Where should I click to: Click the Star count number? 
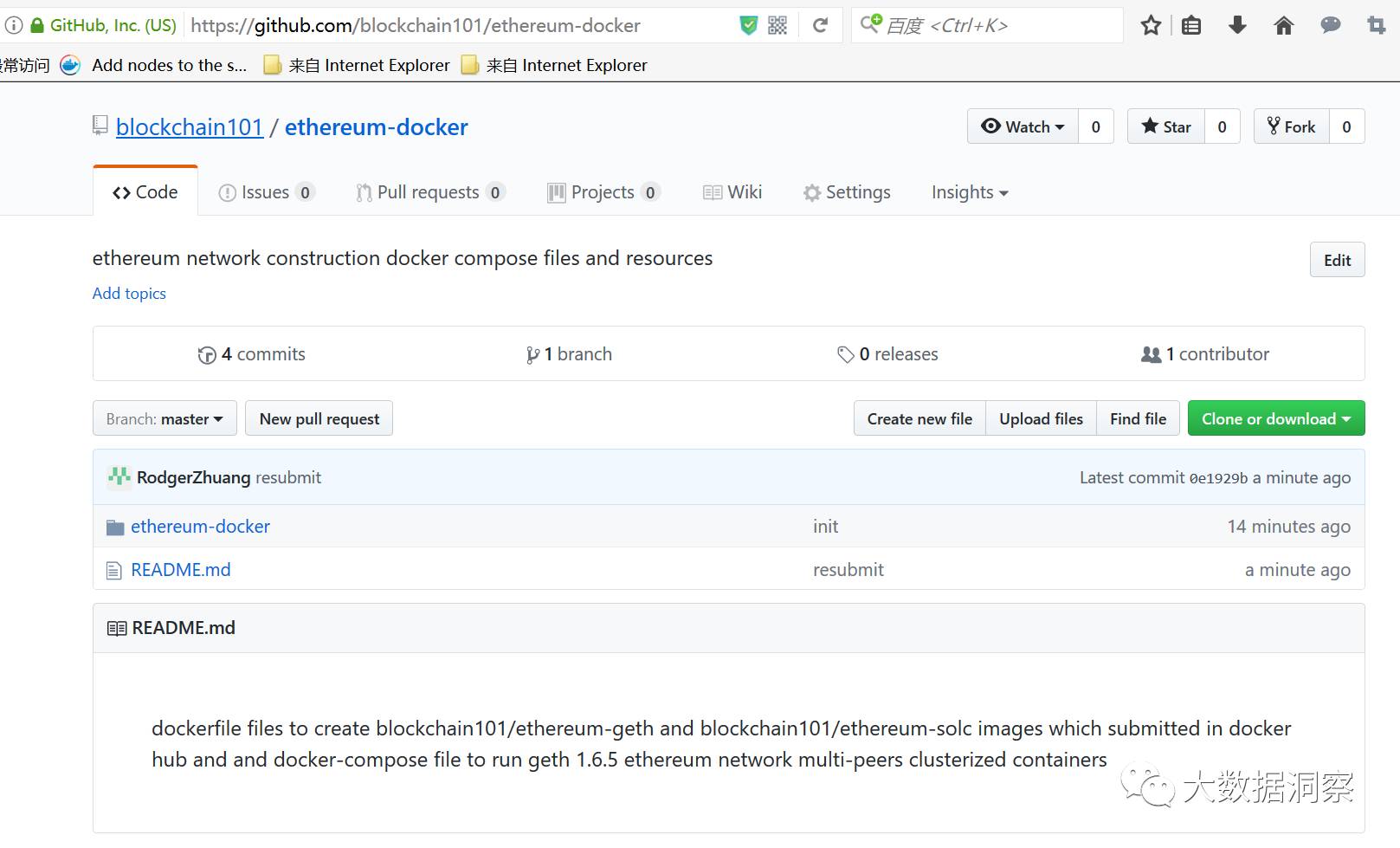(x=1223, y=126)
